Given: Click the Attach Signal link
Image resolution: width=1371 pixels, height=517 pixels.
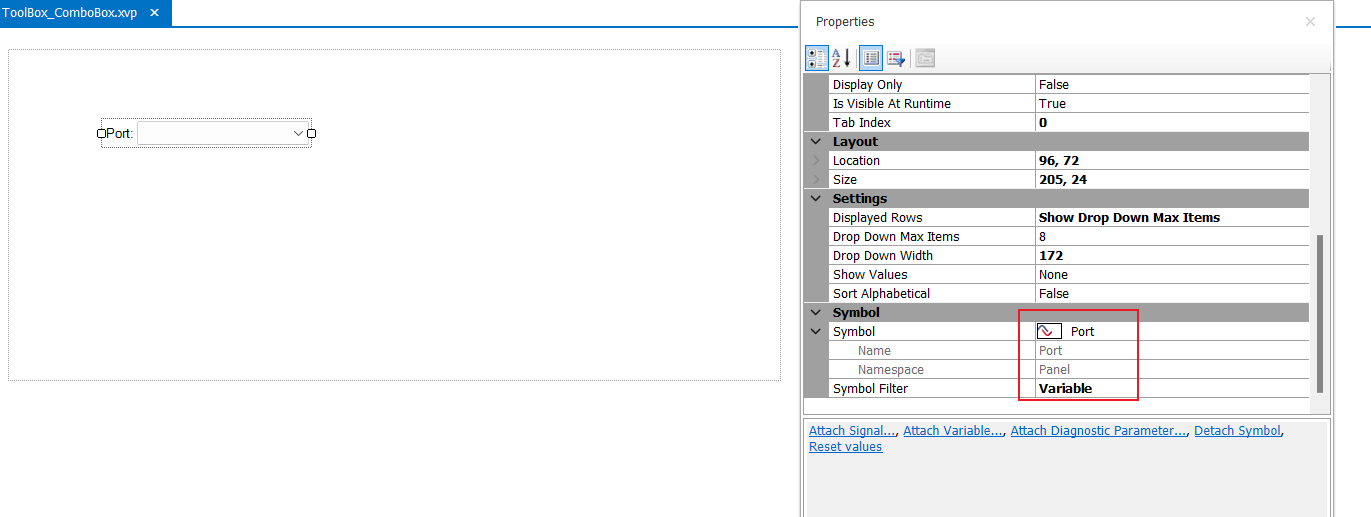Looking at the screenshot, I should (x=853, y=431).
